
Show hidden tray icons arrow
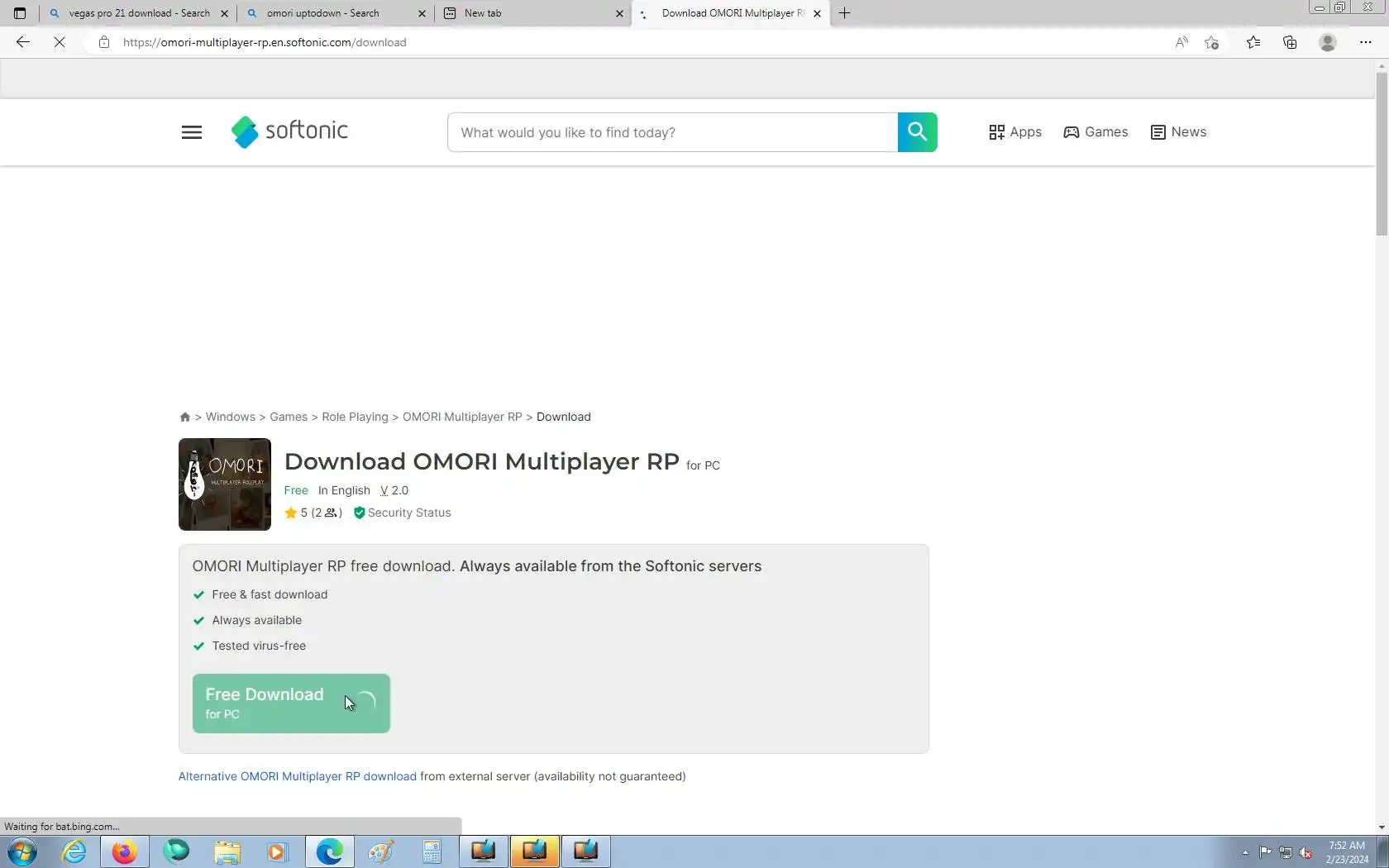1245,852
